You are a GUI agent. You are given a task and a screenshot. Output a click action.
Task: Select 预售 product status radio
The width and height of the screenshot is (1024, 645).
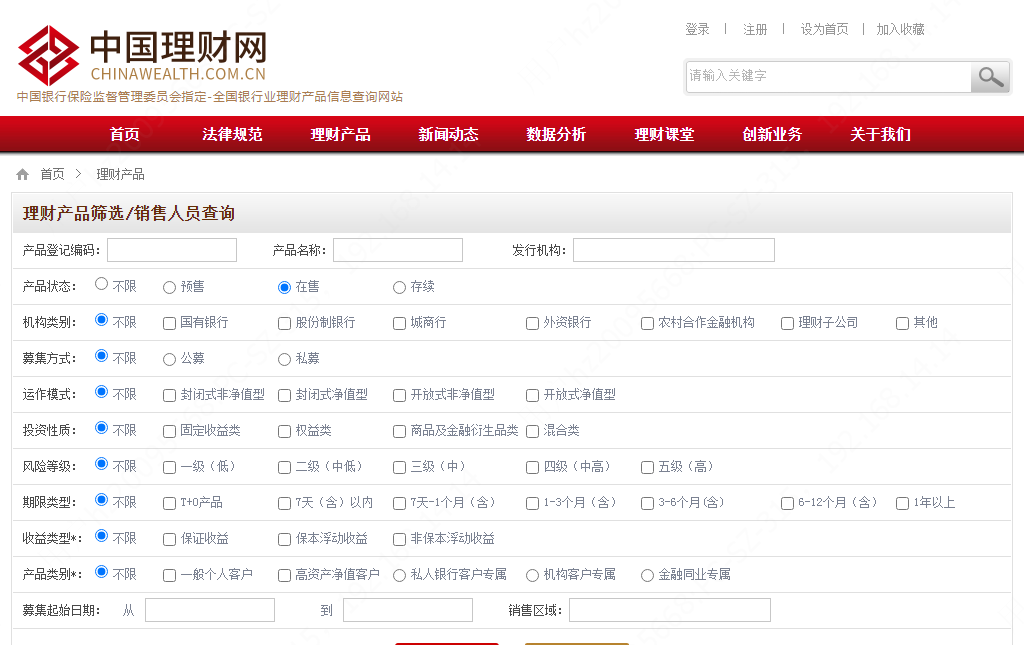[x=169, y=287]
